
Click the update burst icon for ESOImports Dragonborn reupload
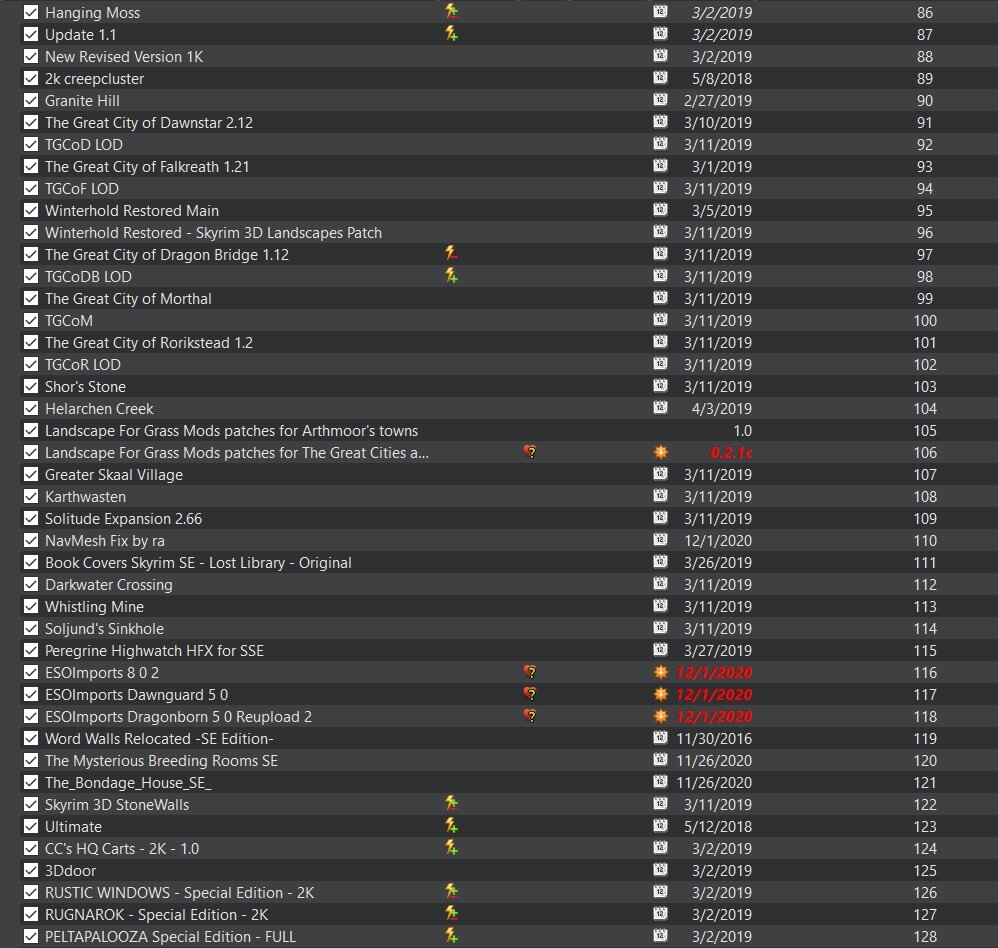pos(660,716)
